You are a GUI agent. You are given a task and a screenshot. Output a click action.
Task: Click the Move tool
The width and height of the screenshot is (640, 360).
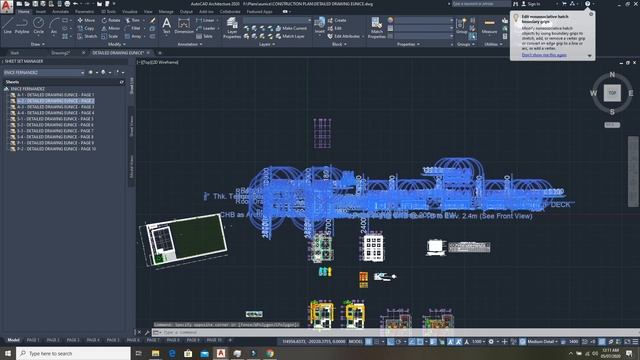pyautogui.click(x=86, y=20)
